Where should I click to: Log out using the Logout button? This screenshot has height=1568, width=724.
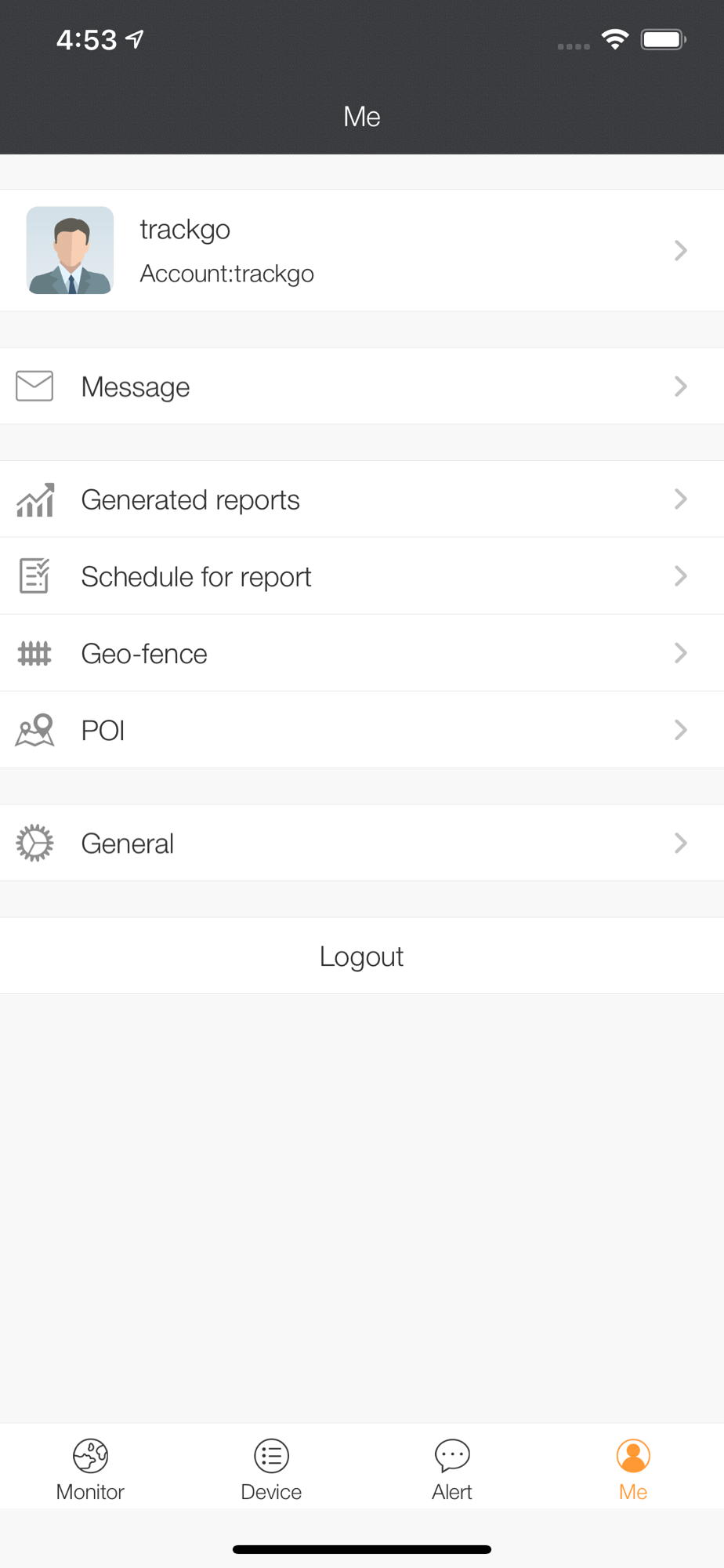362,956
